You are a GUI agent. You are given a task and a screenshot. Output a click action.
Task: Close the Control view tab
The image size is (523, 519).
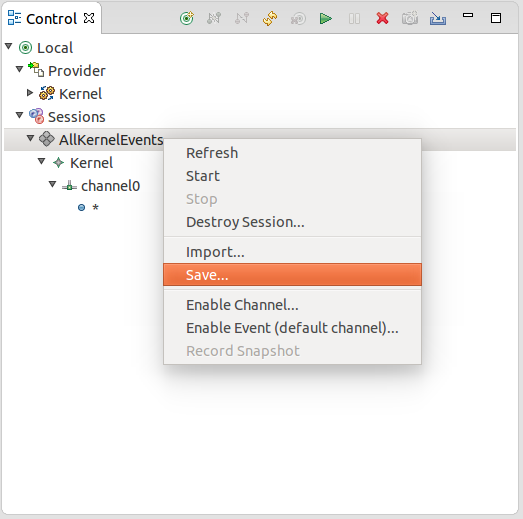[x=89, y=18]
